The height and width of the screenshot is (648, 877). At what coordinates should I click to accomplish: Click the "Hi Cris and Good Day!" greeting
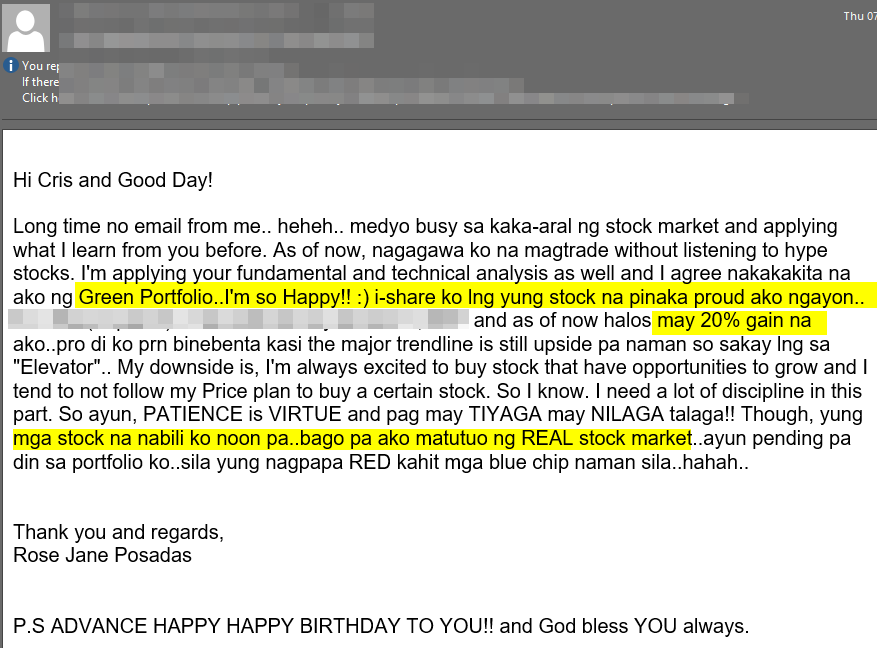pyautogui.click(x=113, y=181)
